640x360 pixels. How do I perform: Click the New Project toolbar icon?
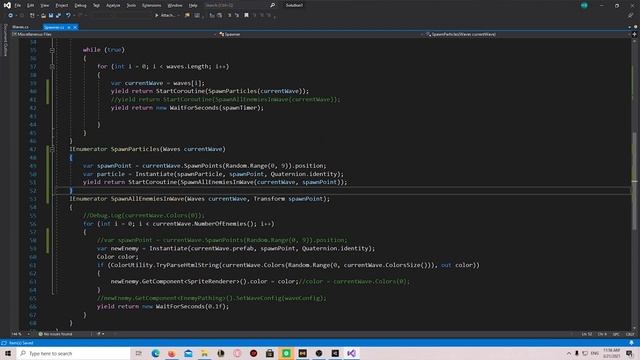tap(32, 15)
